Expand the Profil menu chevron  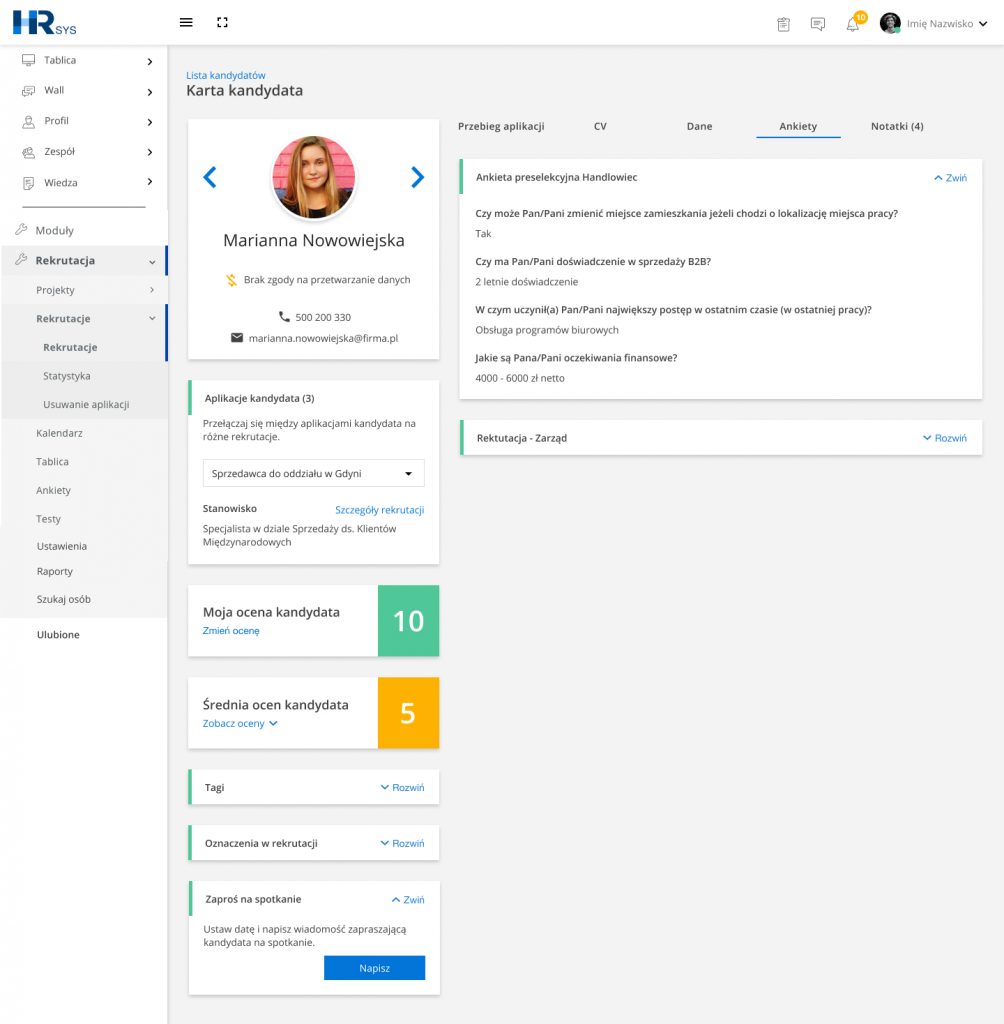[x=150, y=122]
